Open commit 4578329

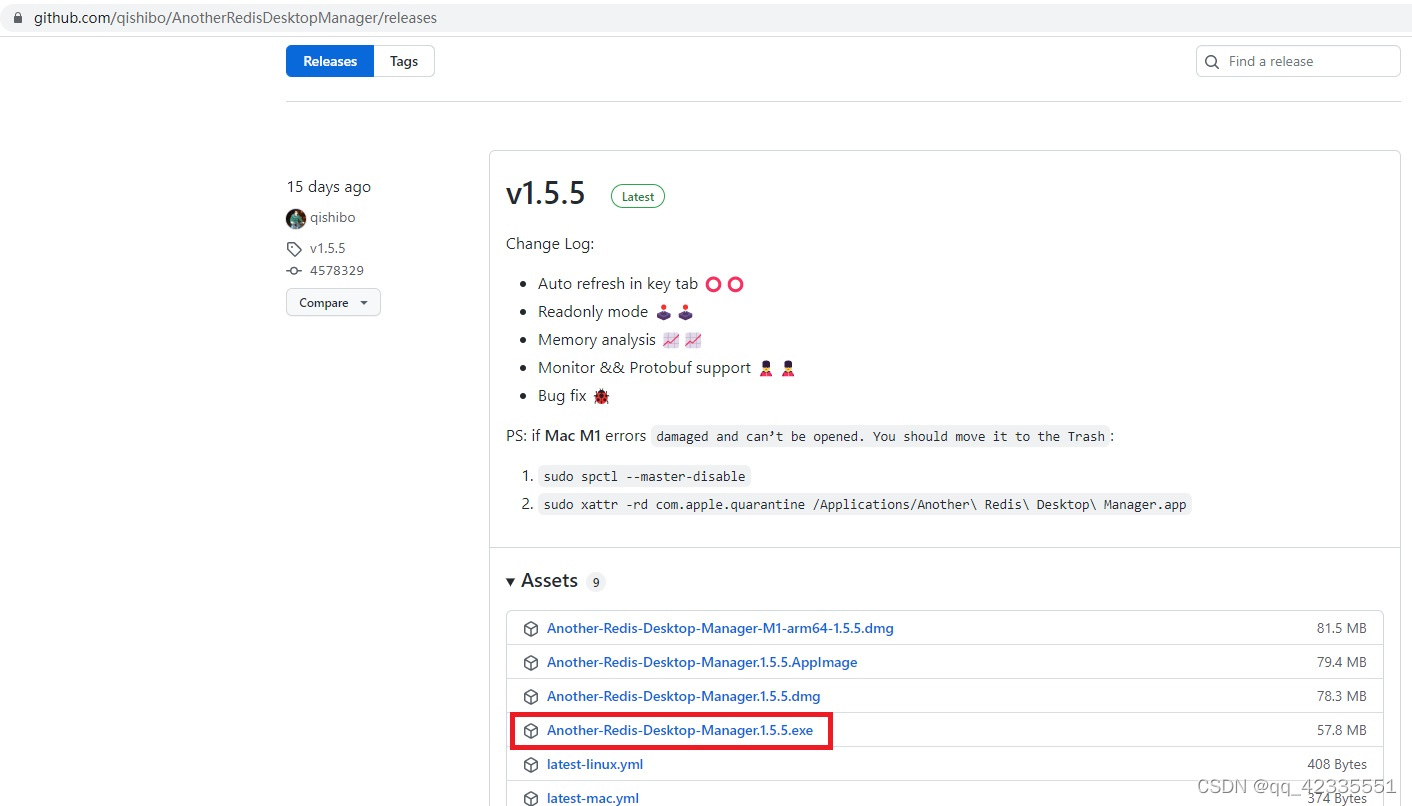click(337, 271)
